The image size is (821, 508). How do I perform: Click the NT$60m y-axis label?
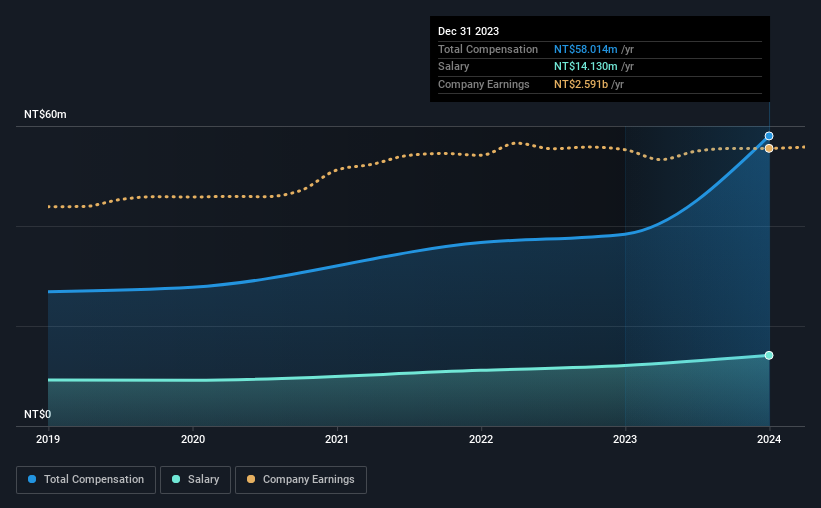tap(45, 114)
